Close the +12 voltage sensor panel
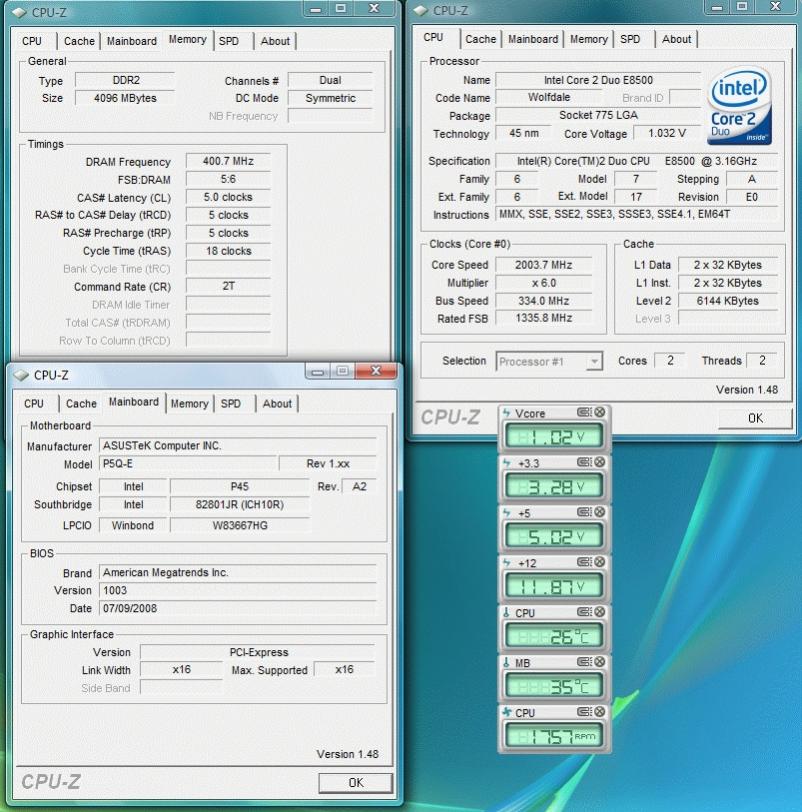The height and width of the screenshot is (812, 802). tap(600, 562)
